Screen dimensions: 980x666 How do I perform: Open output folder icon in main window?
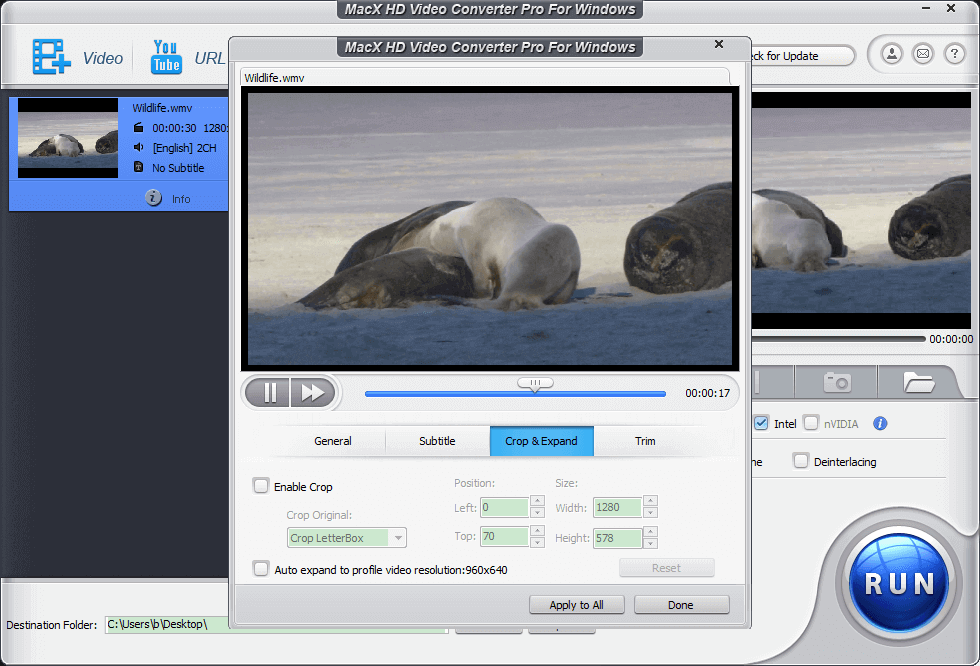(x=919, y=382)
